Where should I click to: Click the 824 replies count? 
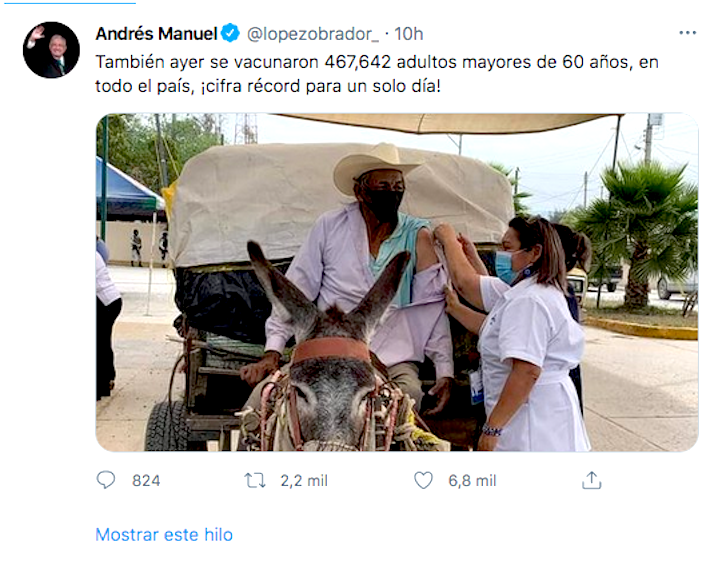(x=146, y=481)
